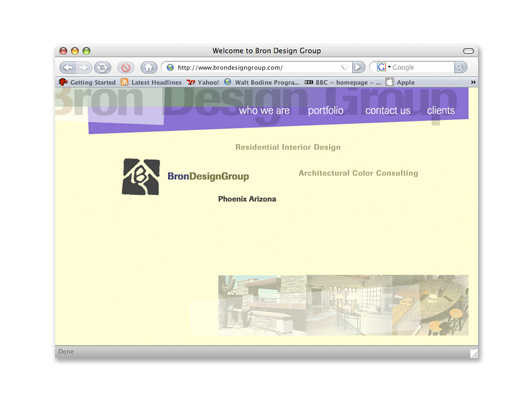
Task: Go back with the Back arrow button
Action: coord(67,68)
